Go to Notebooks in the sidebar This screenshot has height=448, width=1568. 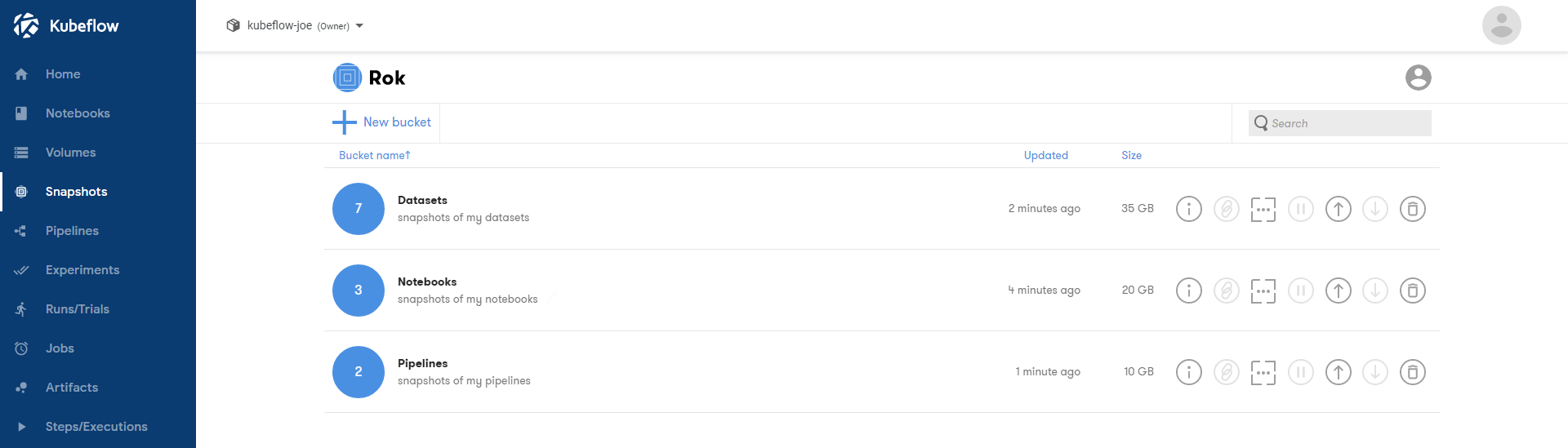78,113
